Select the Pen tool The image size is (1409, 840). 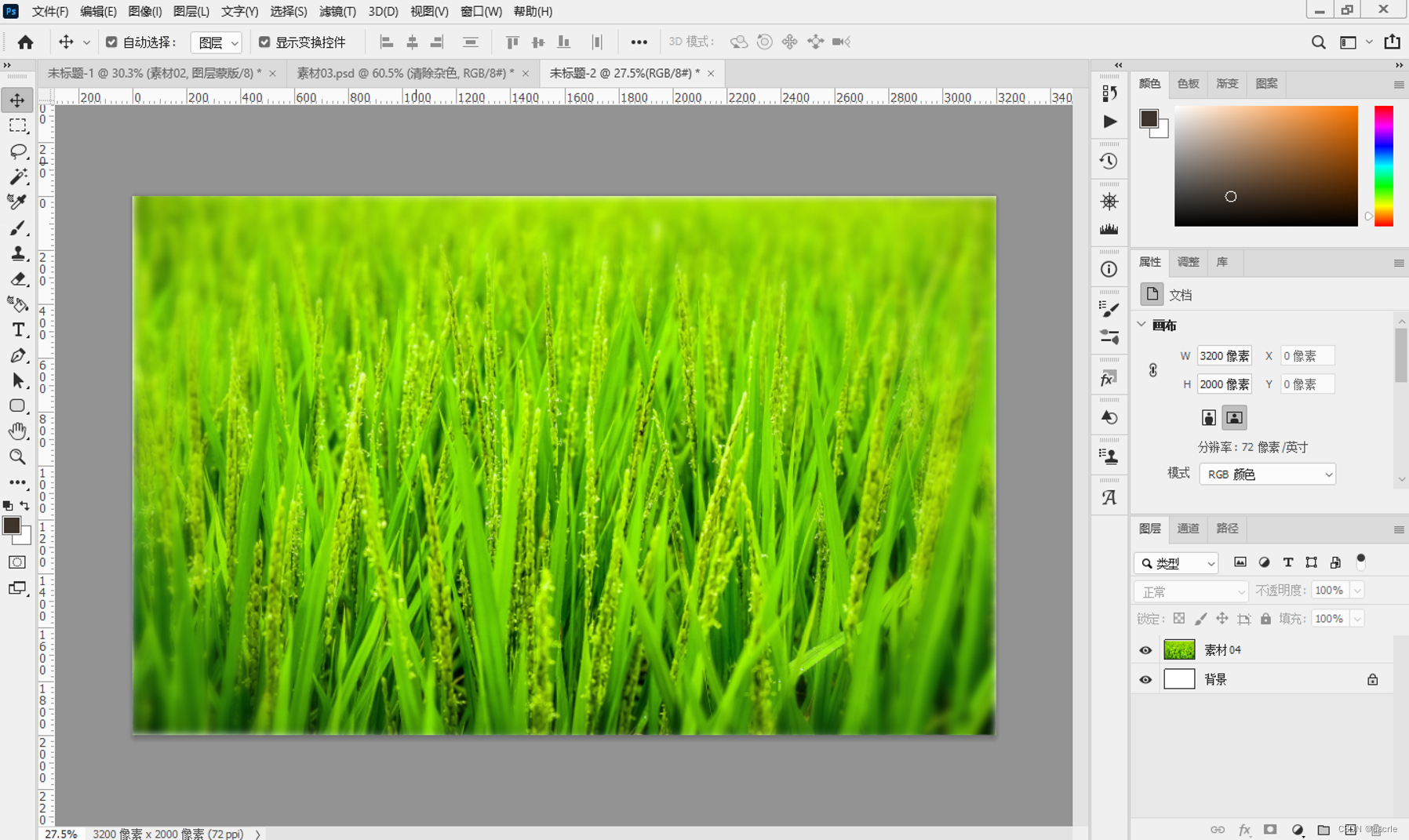(x=17, y=355)
